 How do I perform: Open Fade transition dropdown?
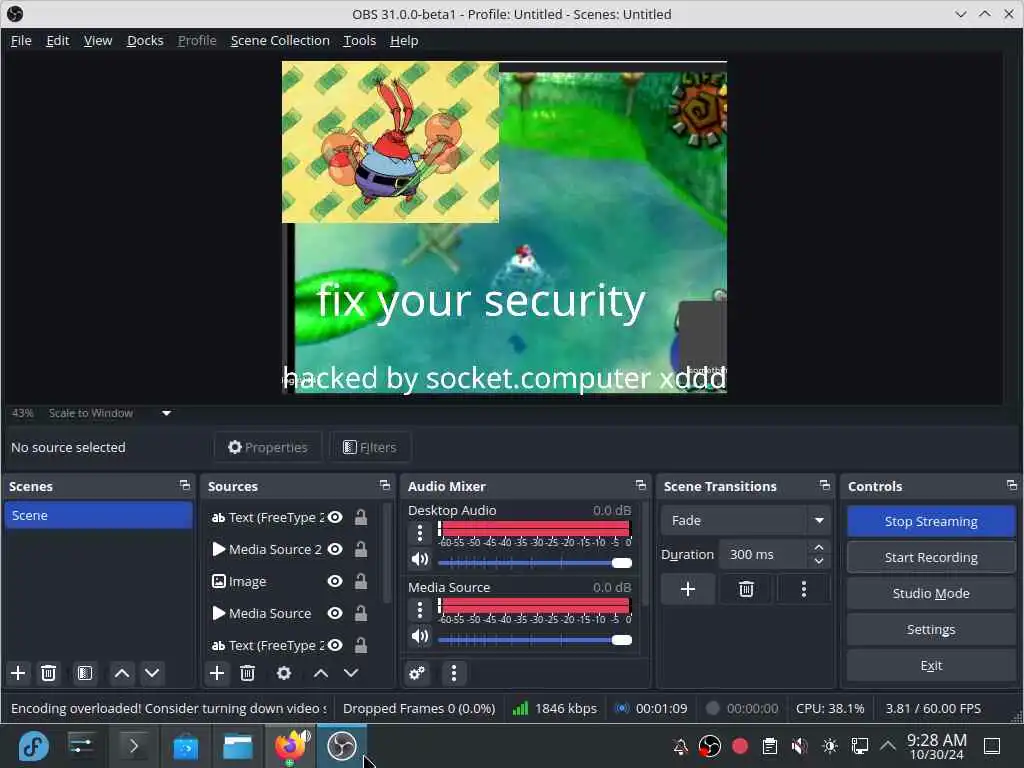(746, 520)
